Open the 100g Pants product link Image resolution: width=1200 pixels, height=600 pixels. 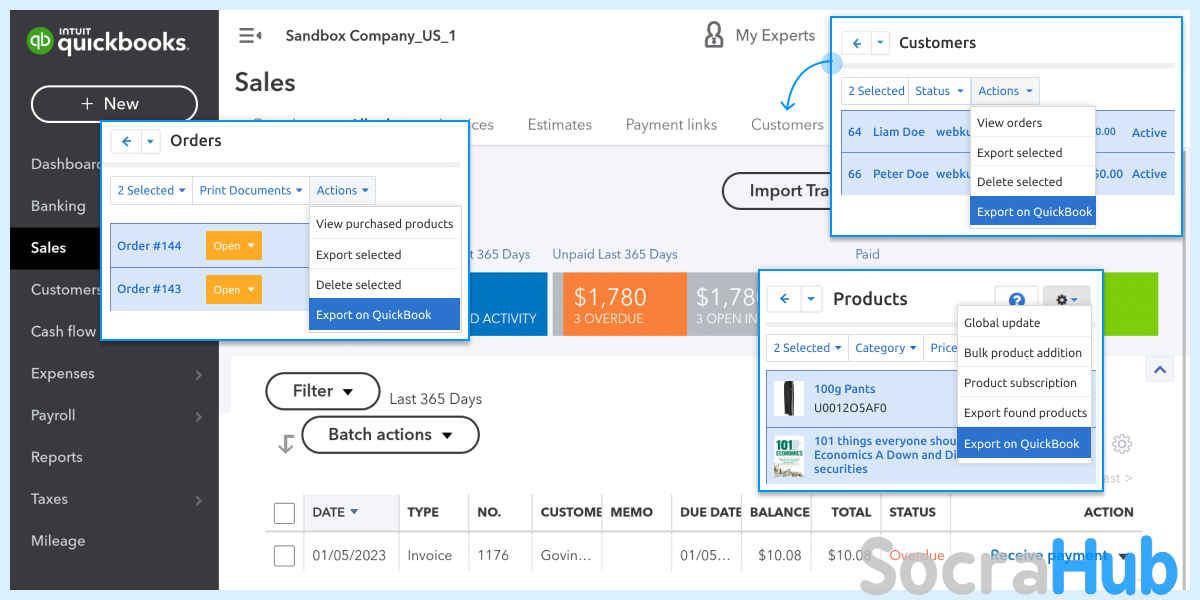point(844,389)
